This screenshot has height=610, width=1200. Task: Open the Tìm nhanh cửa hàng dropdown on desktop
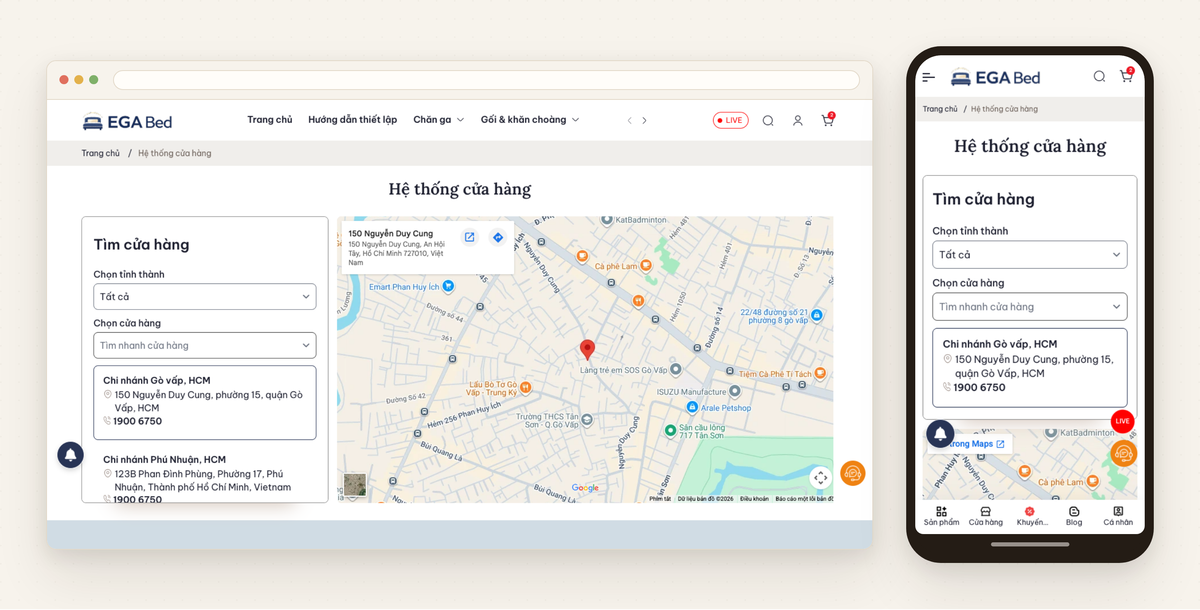pyautogui.click(x=205, y=345)
